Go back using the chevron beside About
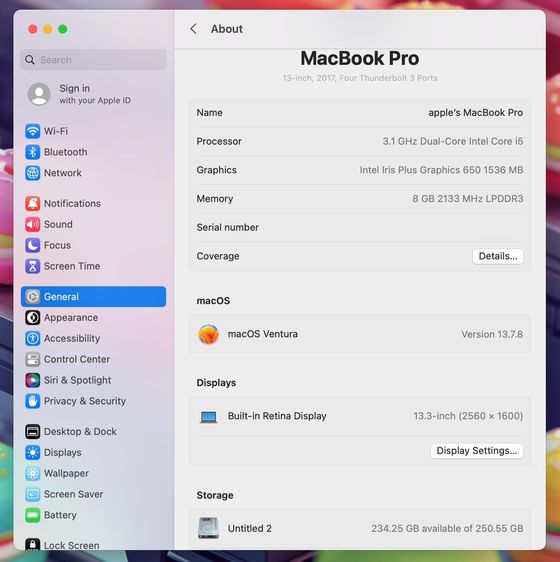 pos(194,29)
